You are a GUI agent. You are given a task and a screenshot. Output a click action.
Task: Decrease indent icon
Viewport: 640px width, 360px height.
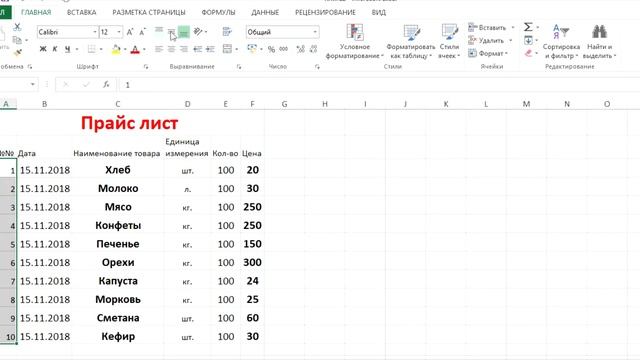point(198,49)
